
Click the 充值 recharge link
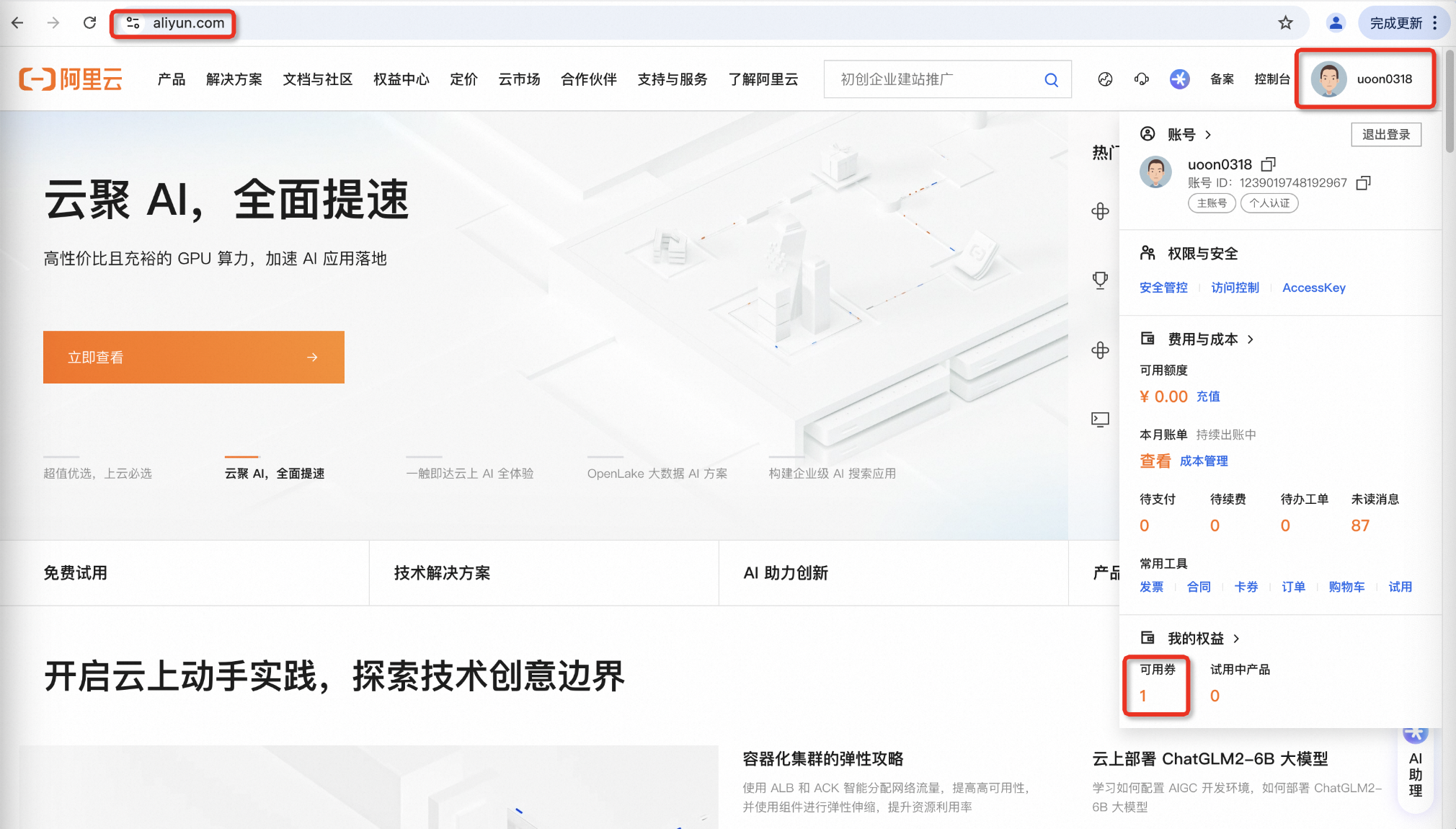pyautogui.click(x=1208, y=396)
